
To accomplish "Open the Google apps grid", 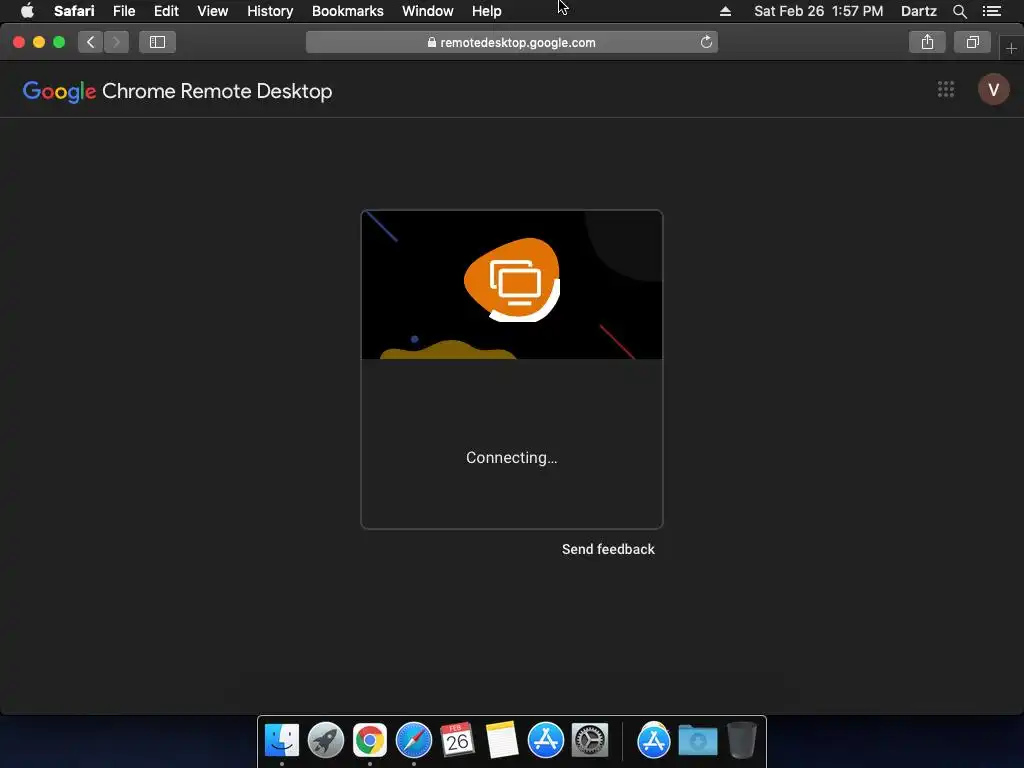I will click(x=946, y=89).
